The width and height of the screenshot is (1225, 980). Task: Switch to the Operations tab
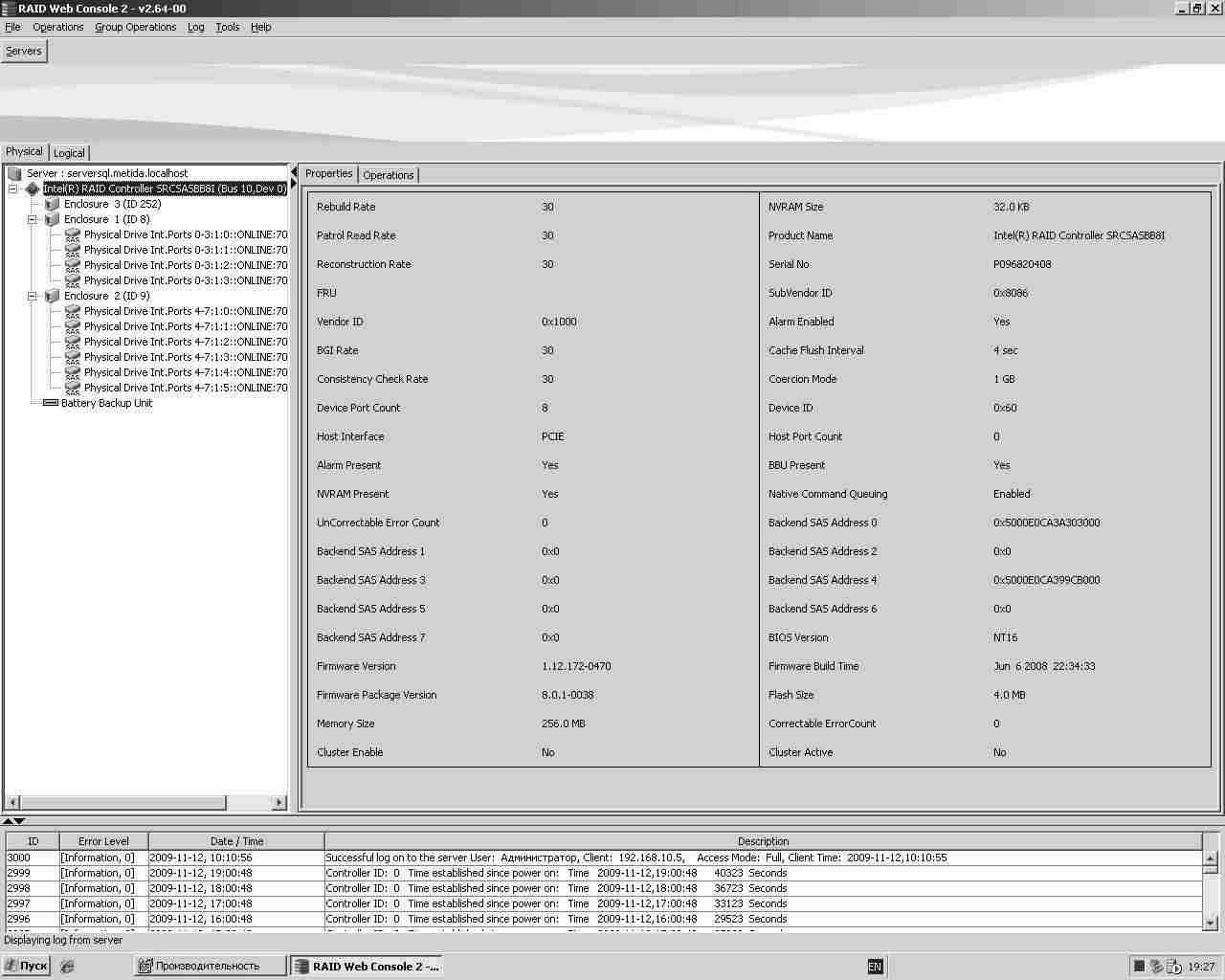pyautogui.click(x=388, y=175)
